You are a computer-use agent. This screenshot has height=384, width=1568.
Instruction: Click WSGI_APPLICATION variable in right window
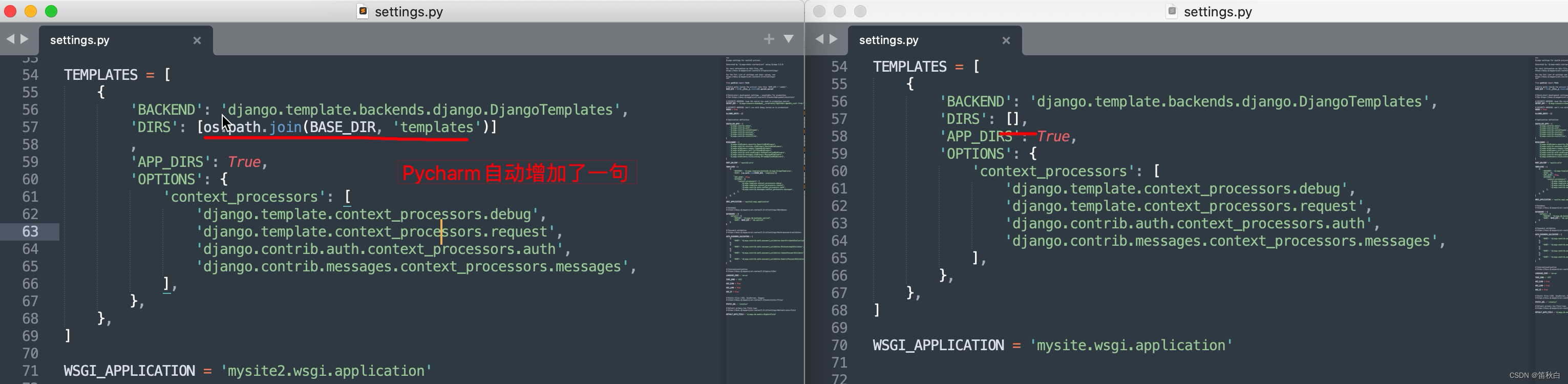pos(939,345)
